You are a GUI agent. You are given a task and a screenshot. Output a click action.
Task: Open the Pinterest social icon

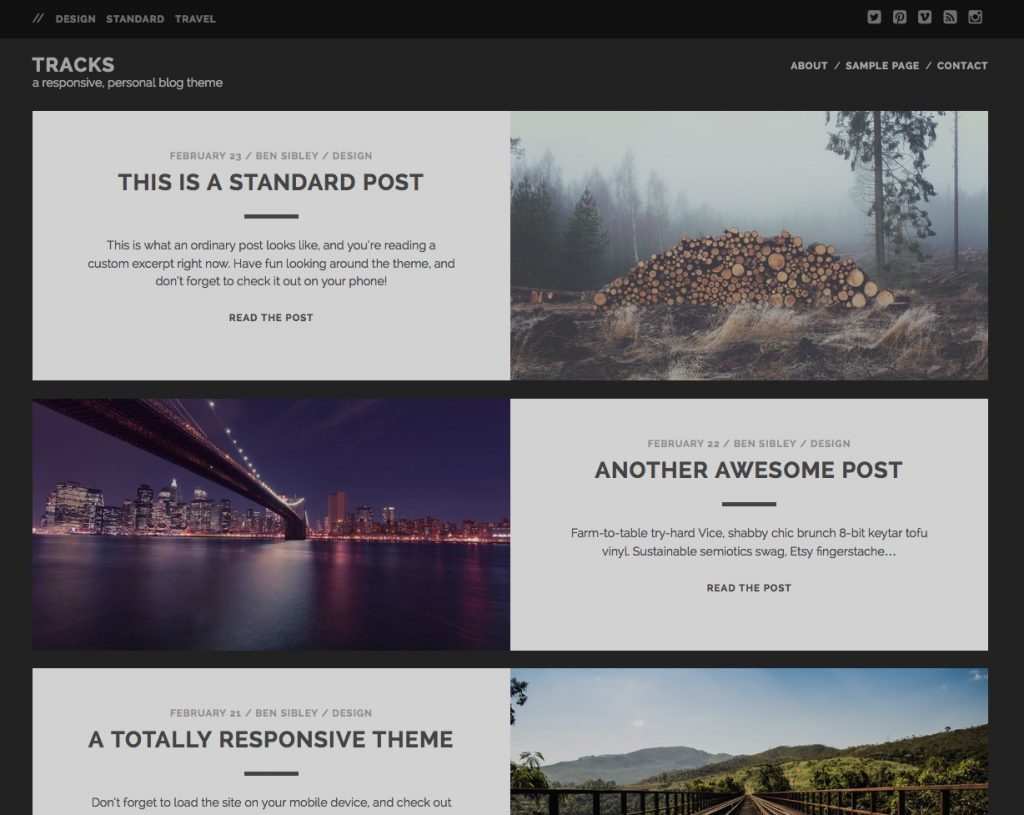(900, 17)
